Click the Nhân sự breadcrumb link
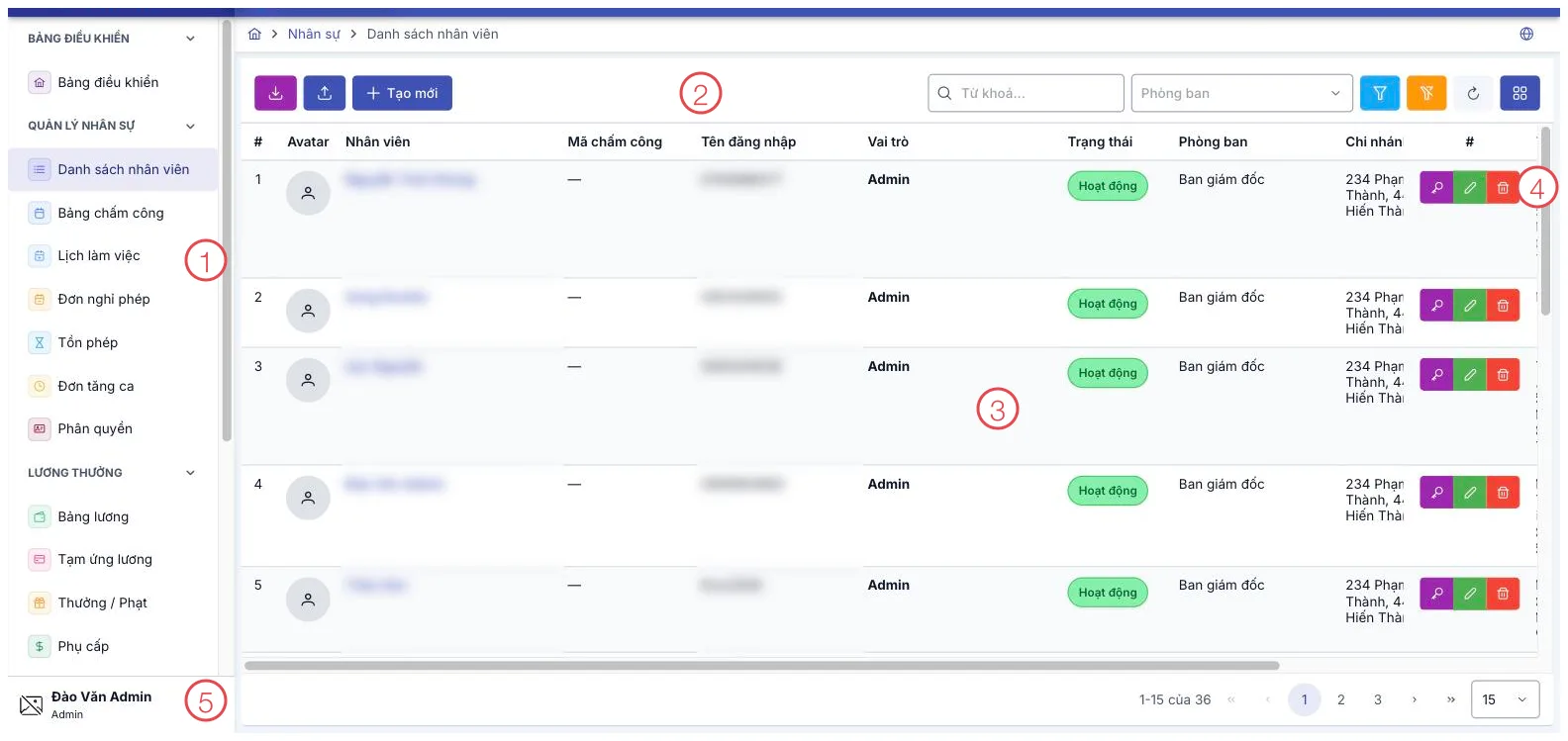 click(x=314, y=34)
